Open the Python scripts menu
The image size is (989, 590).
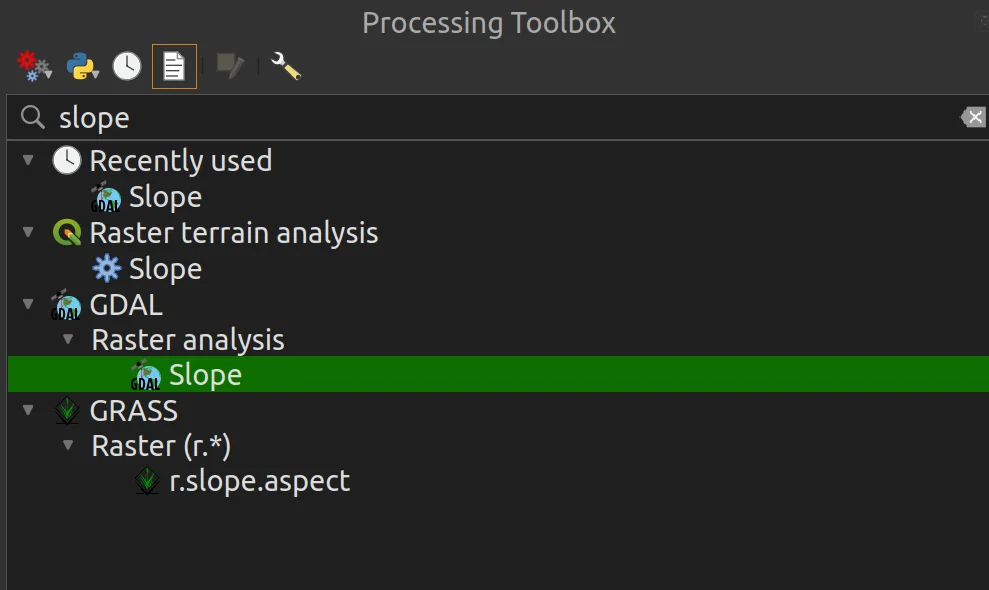(x=82, y=66)
